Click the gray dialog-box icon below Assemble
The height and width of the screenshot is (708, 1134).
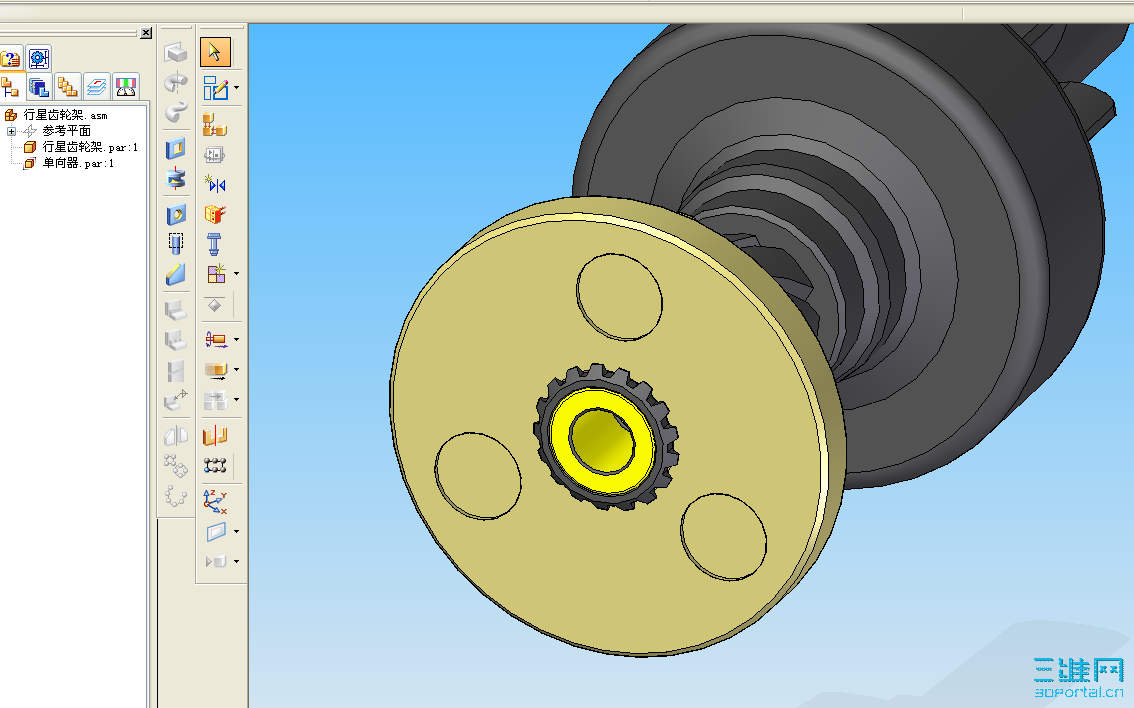(215, 155)
